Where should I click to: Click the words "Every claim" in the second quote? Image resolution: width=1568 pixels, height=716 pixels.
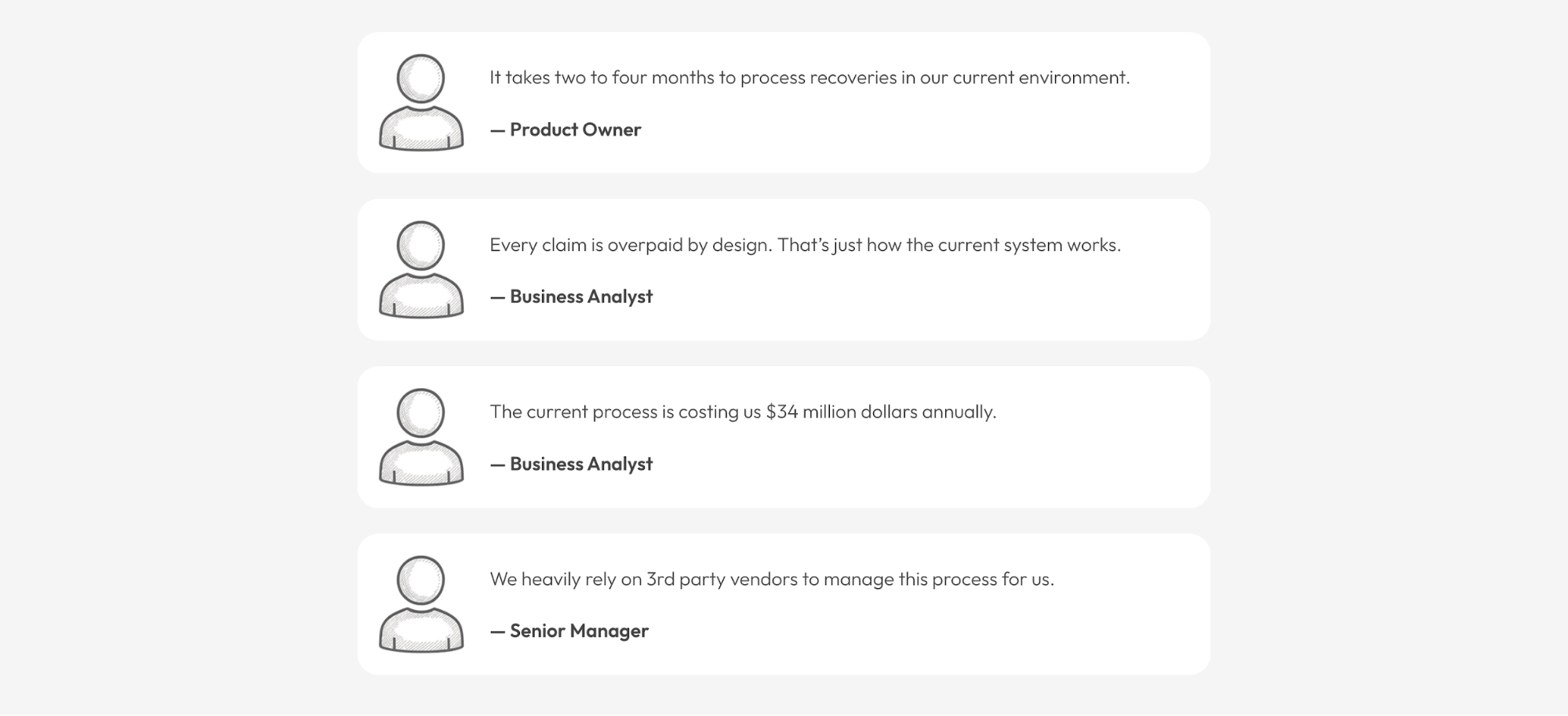538,245
